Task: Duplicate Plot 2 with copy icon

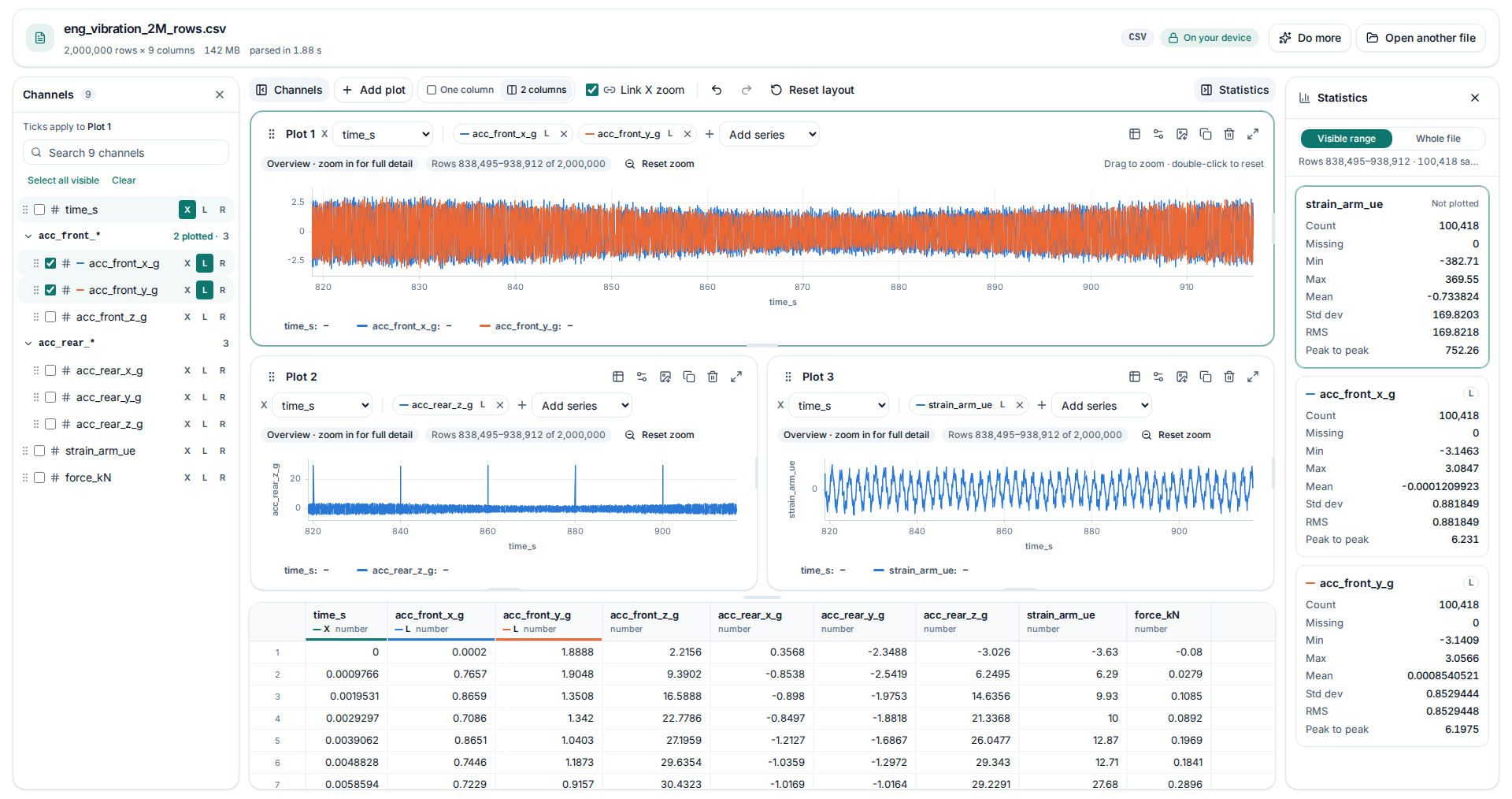Action: pyautogui.click(x=689, y=377)
